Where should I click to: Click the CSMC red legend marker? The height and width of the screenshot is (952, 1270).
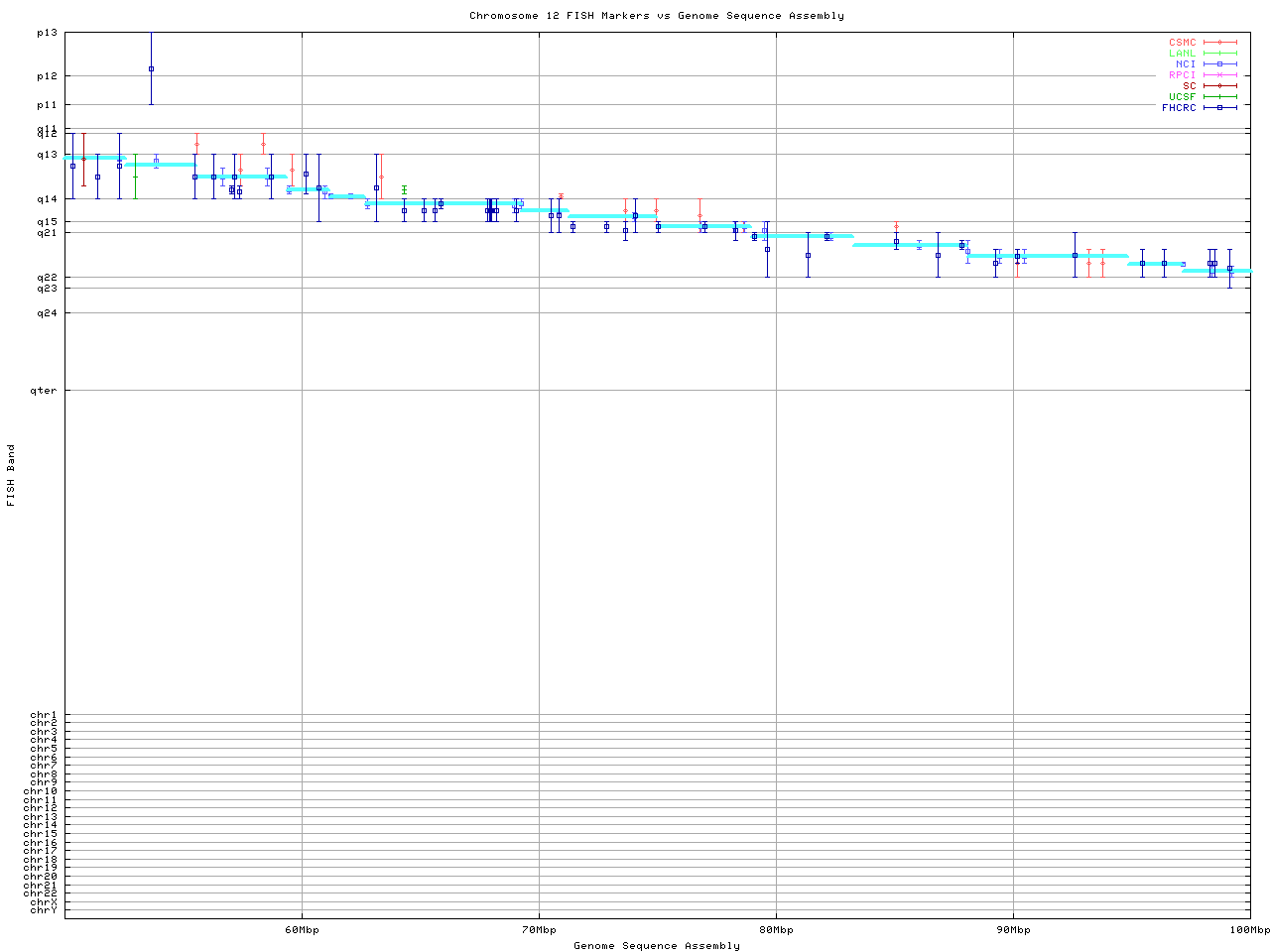[1219, 43]
